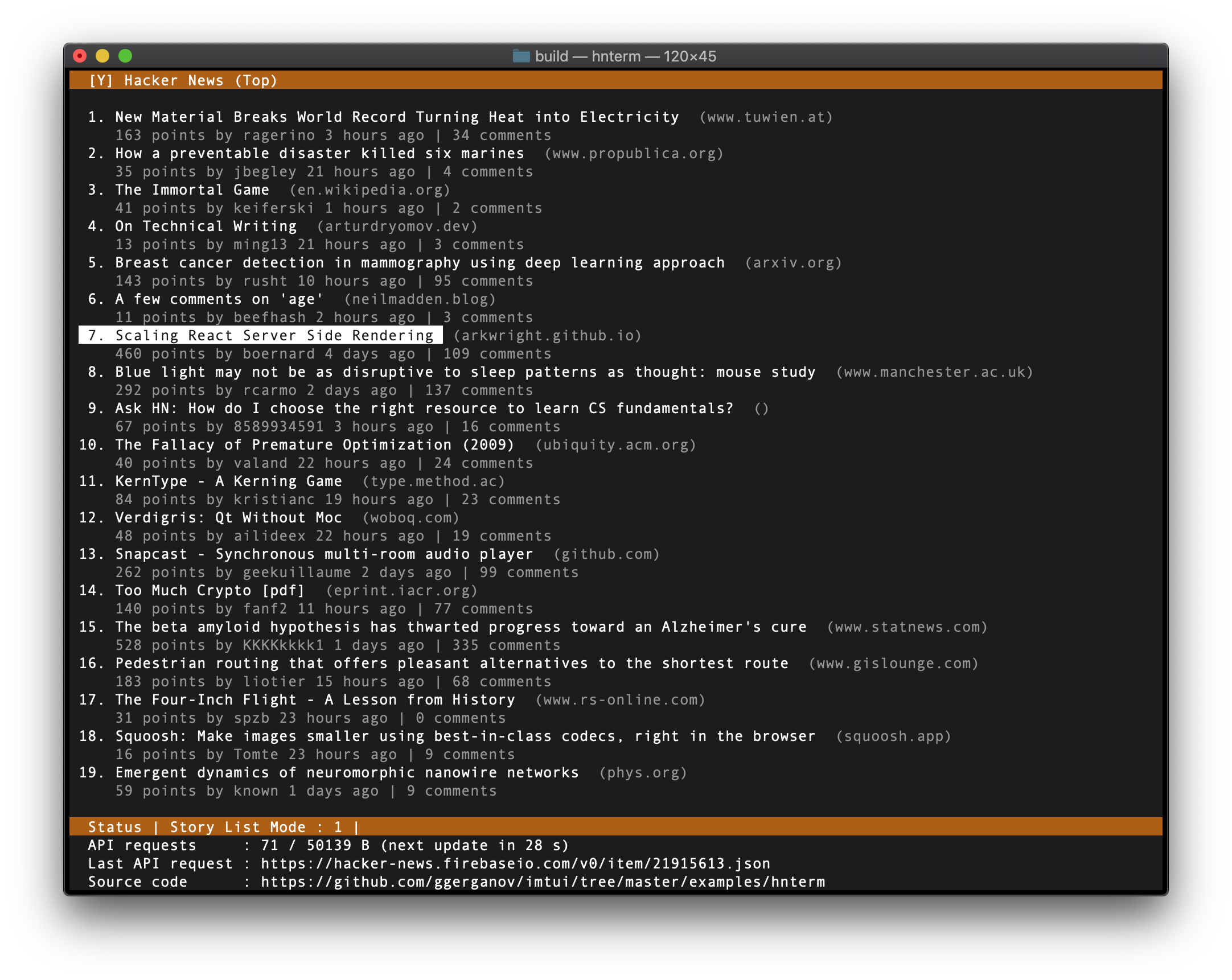Click '67 points by 8589934591' metadata line

(338, 427)
